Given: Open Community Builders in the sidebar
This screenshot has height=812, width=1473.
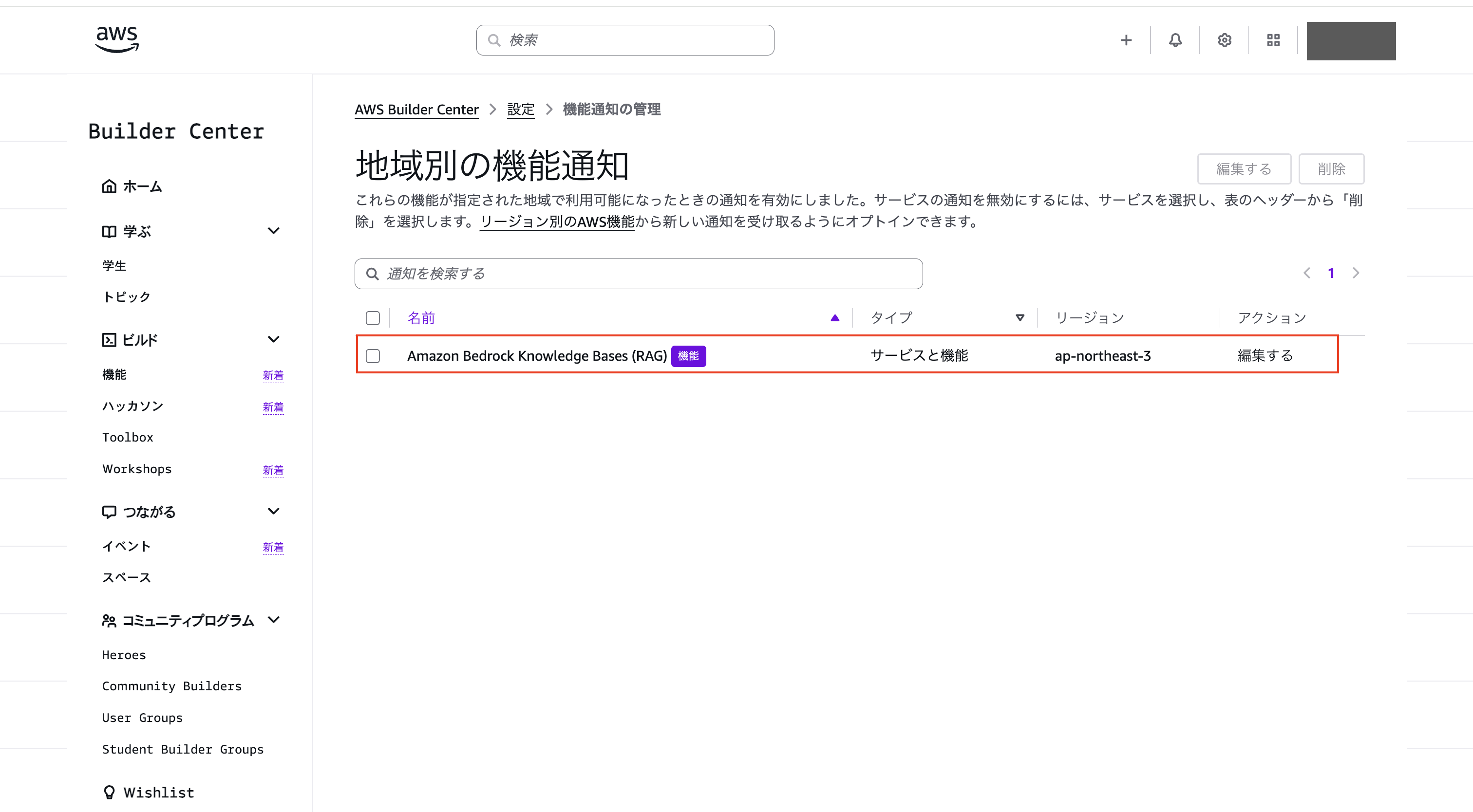Looking at the screenshot, I should pyautogui.click(x=172, y=686).
